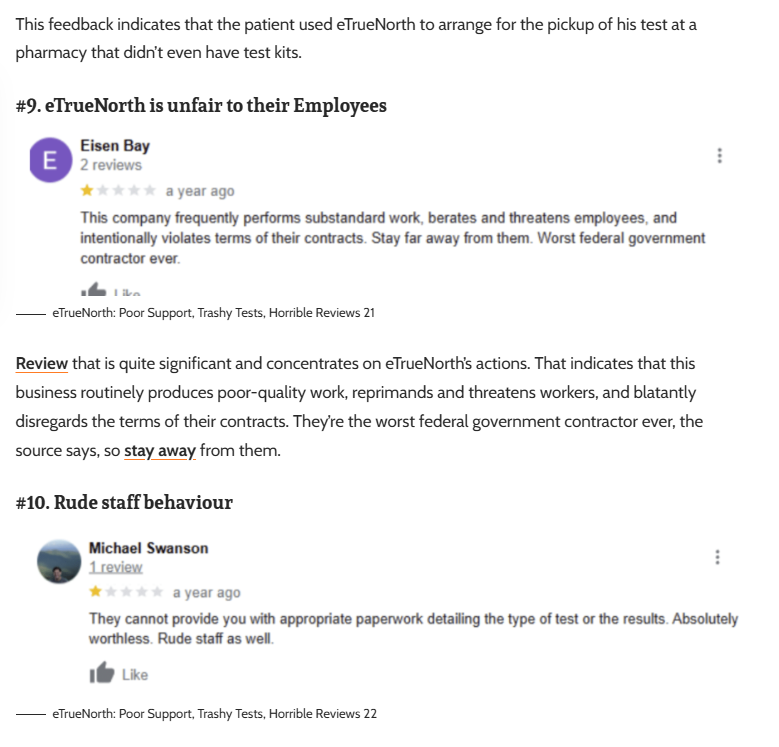779x747 pixels.
Task: Follow the "stay away" link
Action: click(x=159, y=451)
